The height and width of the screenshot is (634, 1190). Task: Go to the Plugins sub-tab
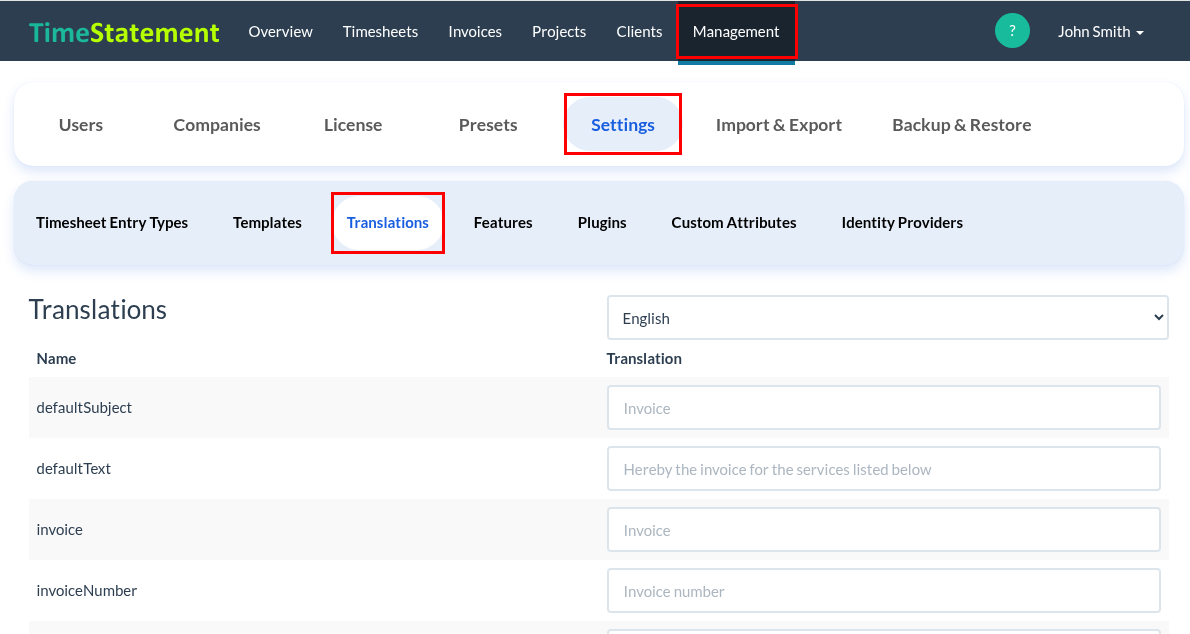click(x=602, y=222)
